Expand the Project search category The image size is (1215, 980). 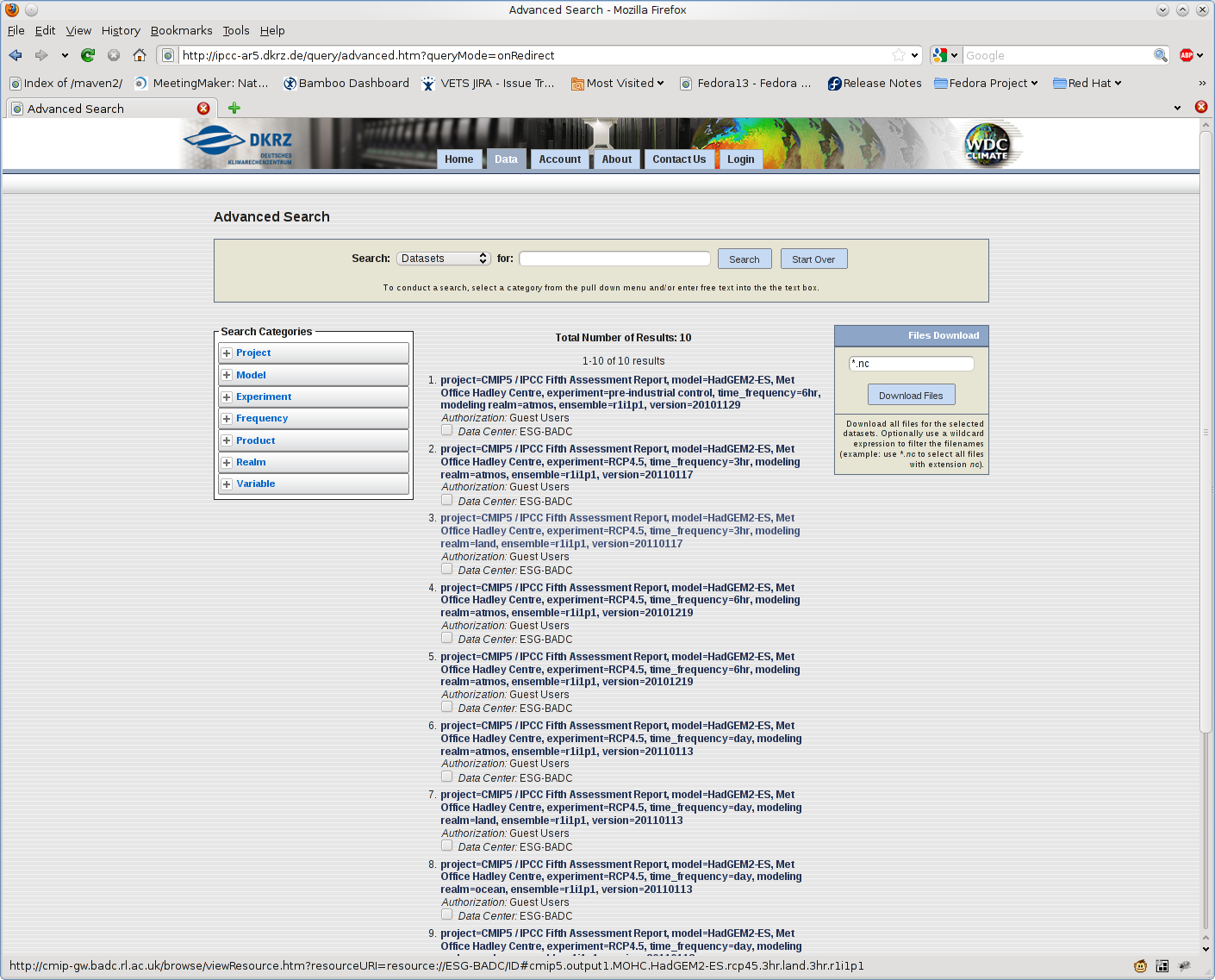[x=227, y=353]
